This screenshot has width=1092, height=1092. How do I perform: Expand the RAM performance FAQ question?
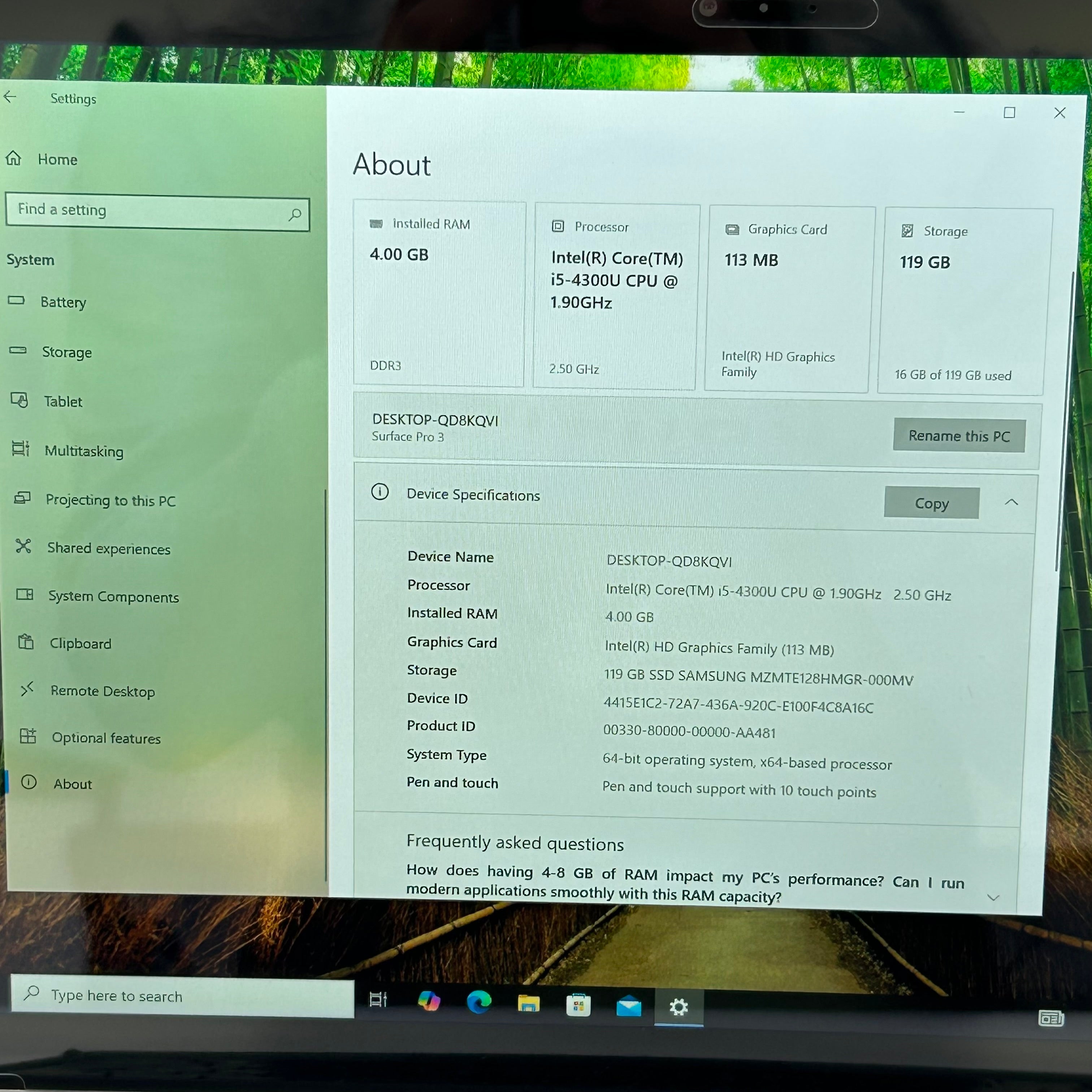[993, 897]
